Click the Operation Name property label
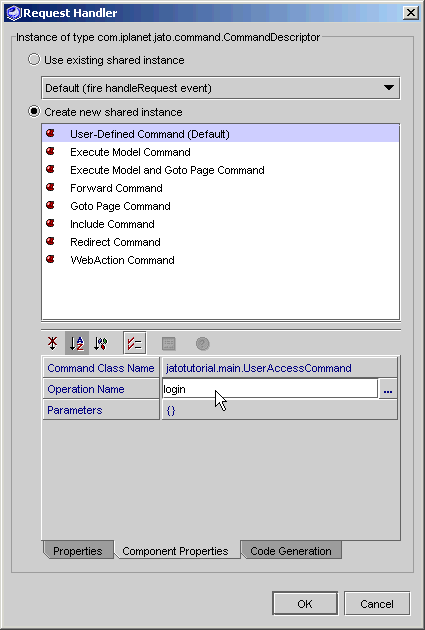 pos(101,389)
